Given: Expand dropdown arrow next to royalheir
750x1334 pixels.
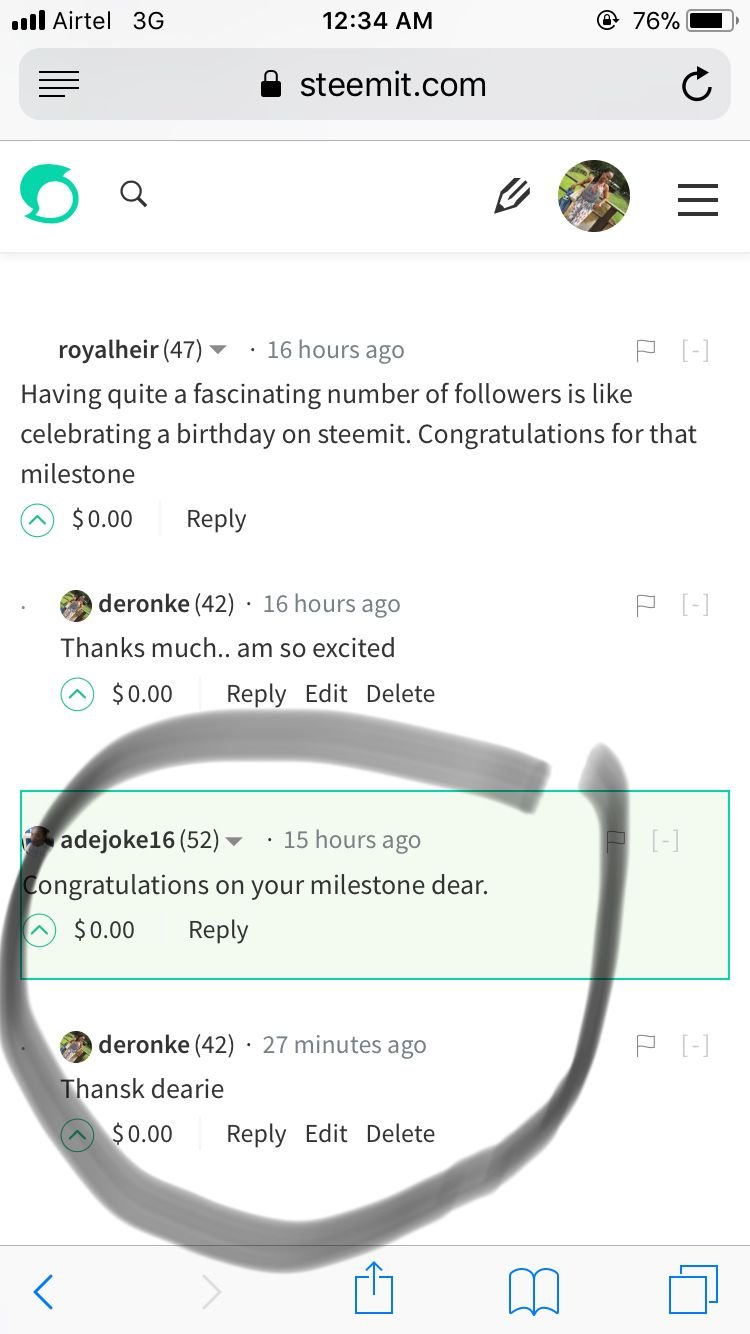Looking at the screenshot, I should 218,350.
